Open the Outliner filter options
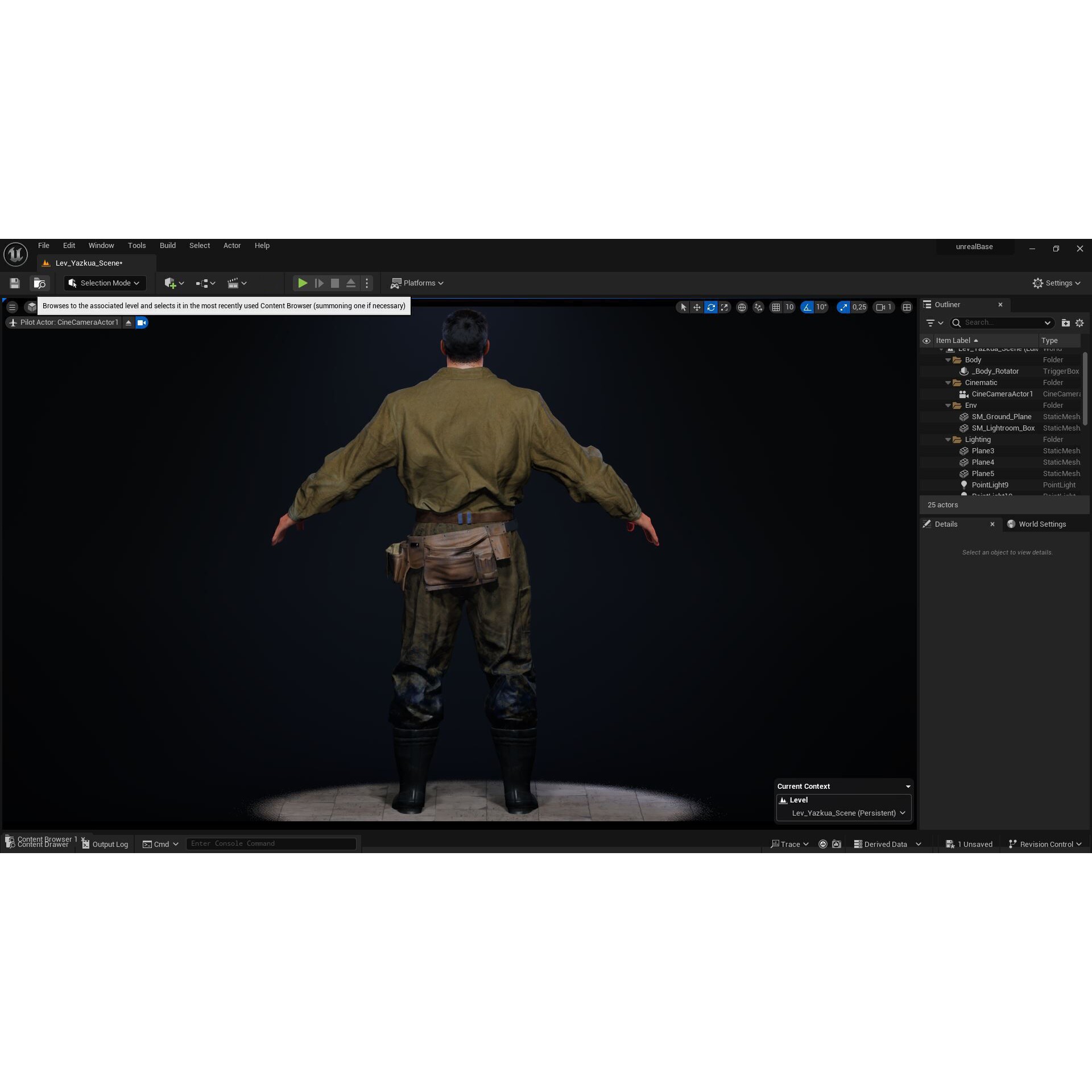The image size is (1092, 1092). coord(934,322)
